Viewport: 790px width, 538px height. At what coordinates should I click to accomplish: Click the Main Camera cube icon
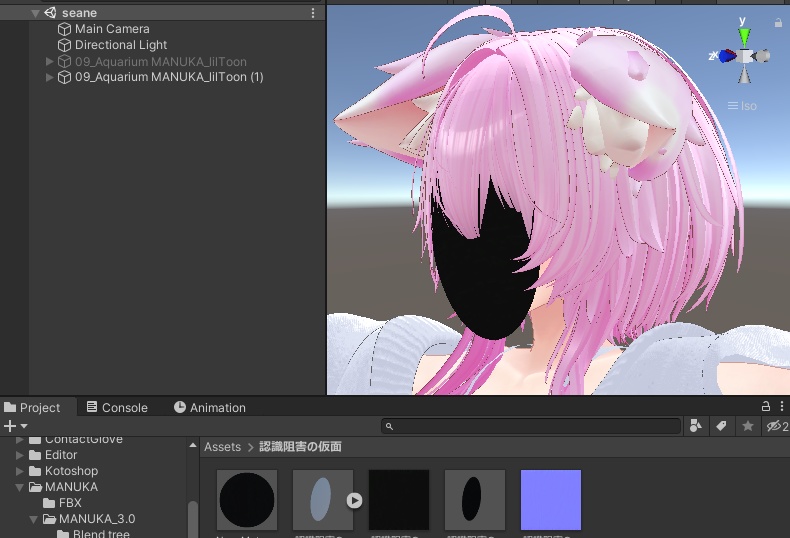64,29
